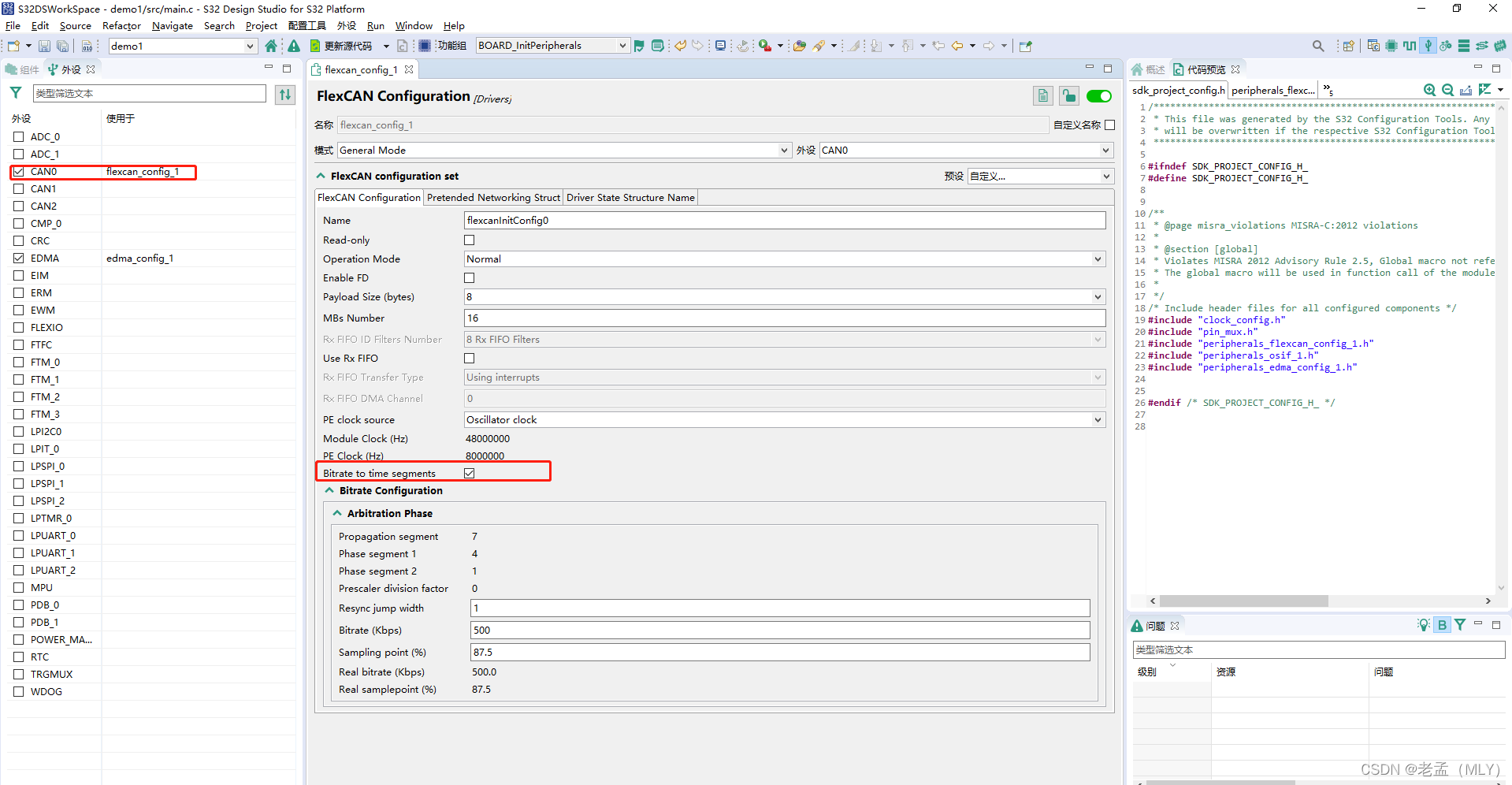Click the lightbulb icon in the problems panel
The image size is (1512, 785).
[1423, 625]
